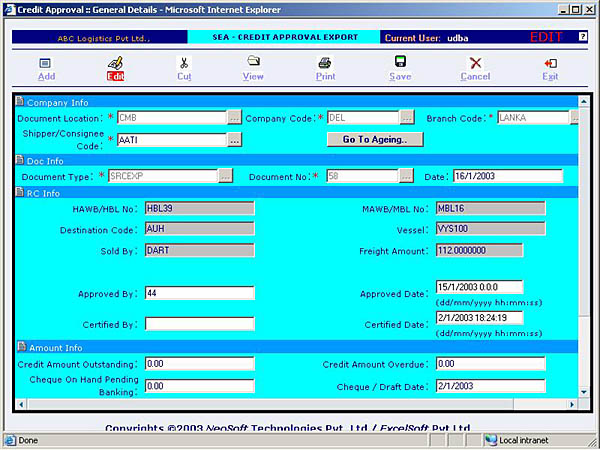Open lookup beside Document Type field
The height and width of the screenshot is (450, 600).
tap(225, 176)
